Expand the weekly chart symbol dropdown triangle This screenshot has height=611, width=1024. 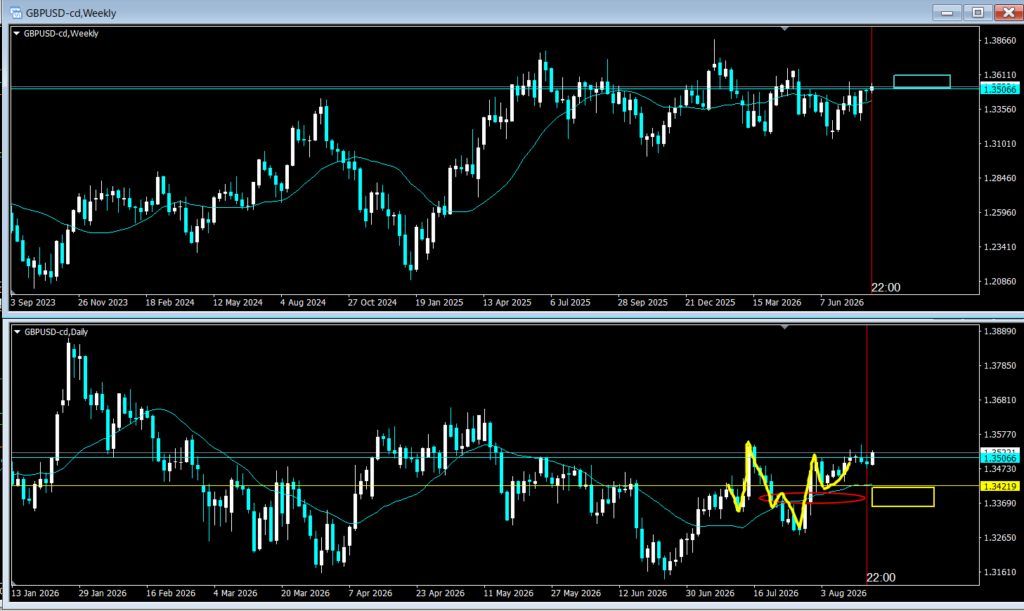16,33
